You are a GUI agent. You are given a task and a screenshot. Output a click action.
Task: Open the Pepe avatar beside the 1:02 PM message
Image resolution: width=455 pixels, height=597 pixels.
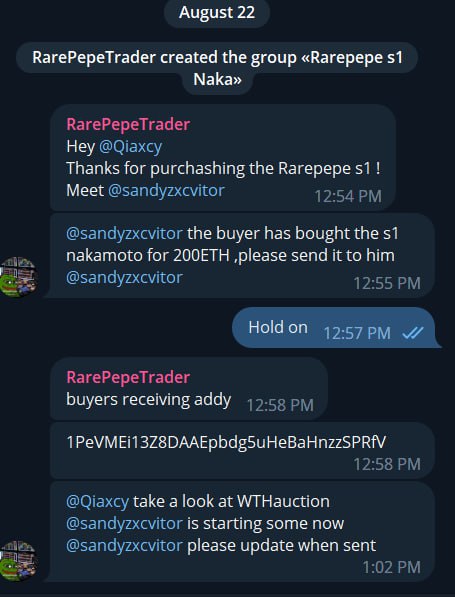(18, 560)
